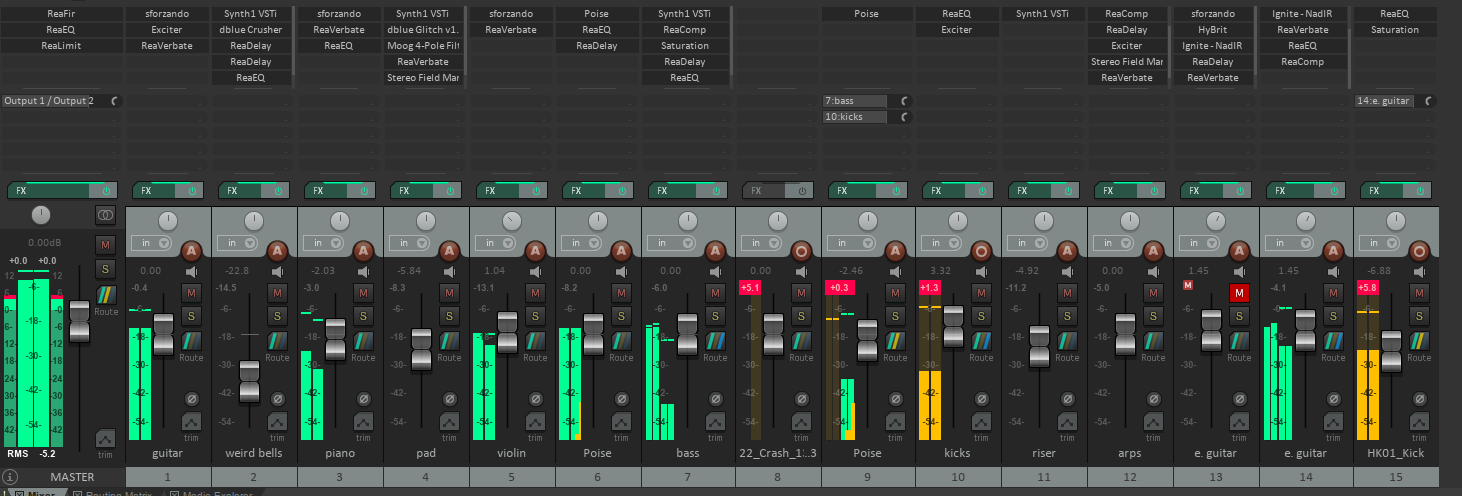Open input dropdown on the pad track
The width and height of the screenshot is (1462, 496).
[410, 242]
